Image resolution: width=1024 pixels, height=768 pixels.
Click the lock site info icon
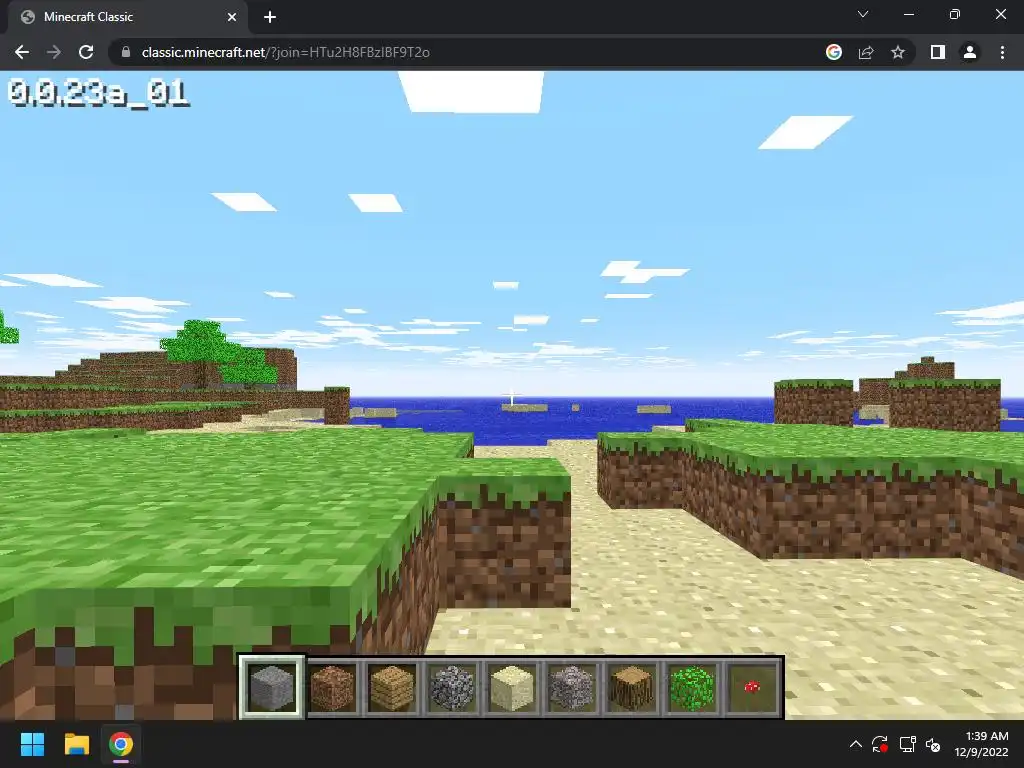pos(126,52)
